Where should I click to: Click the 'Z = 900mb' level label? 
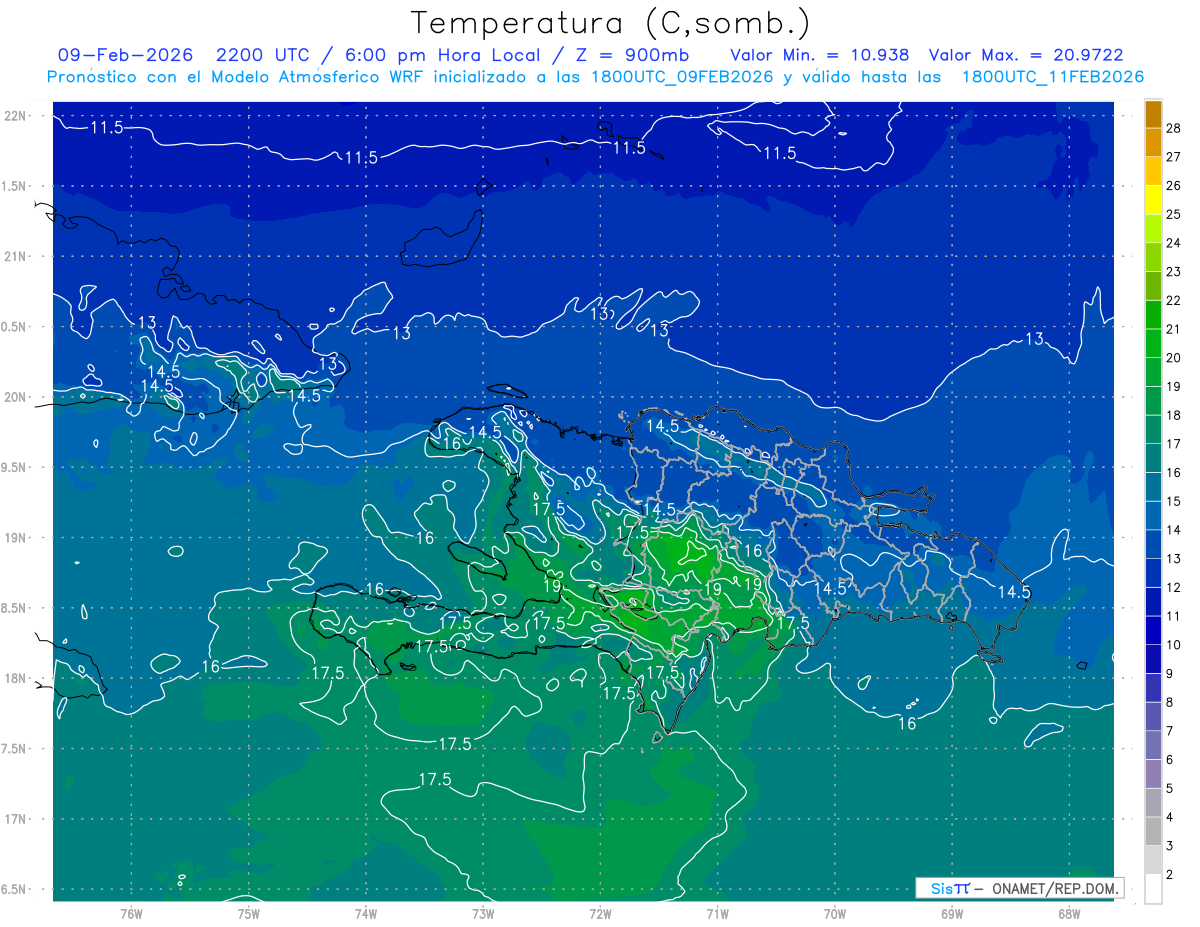pos(634,55)
